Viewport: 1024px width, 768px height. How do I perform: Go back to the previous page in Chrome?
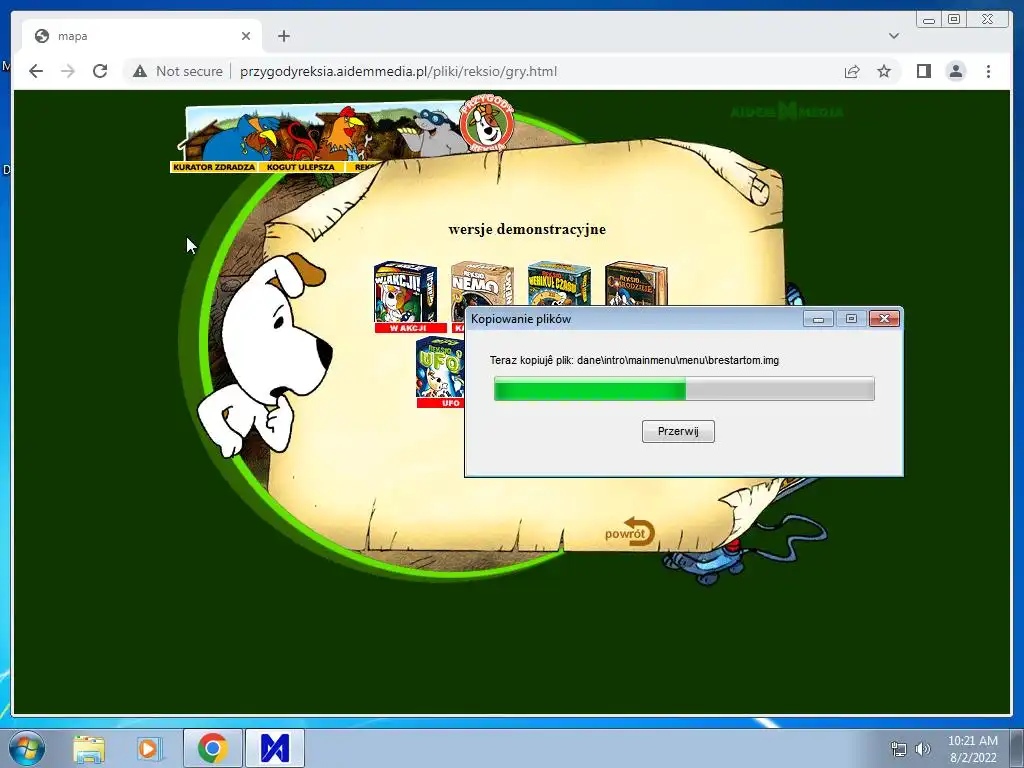pos(36,71)
